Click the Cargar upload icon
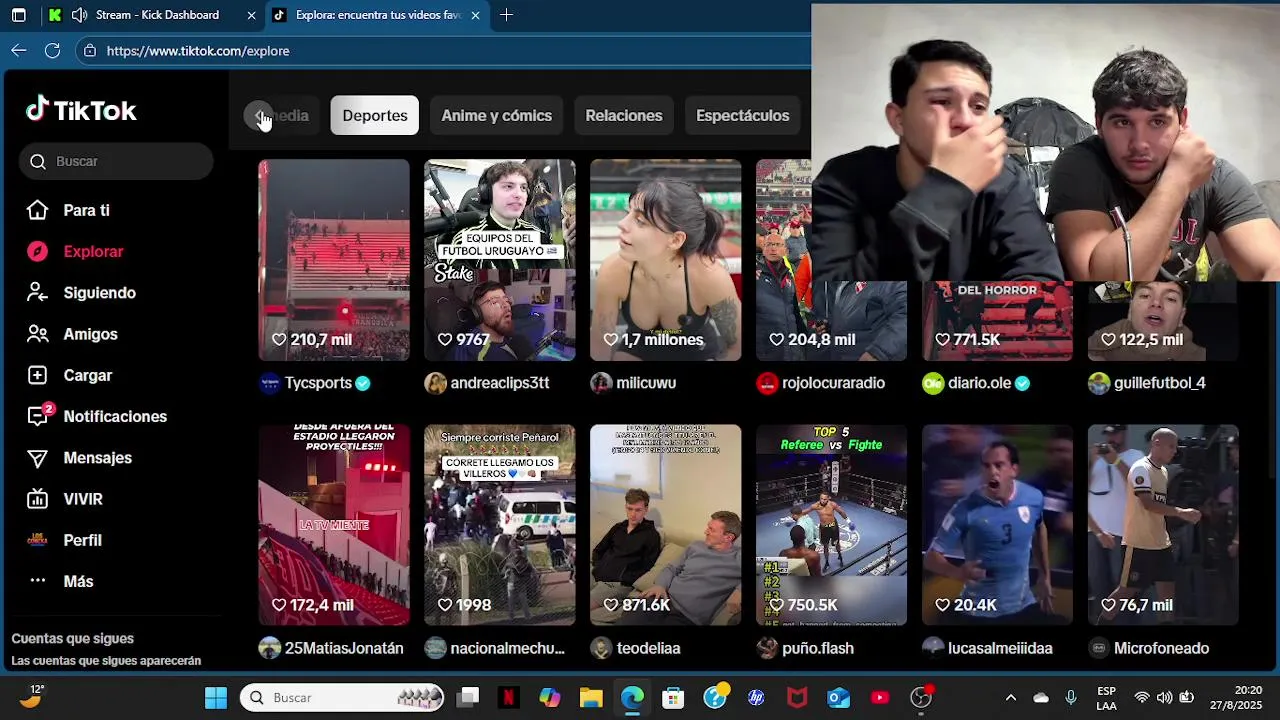Viewport: 1280px width, 720px height. pos(37,375)
